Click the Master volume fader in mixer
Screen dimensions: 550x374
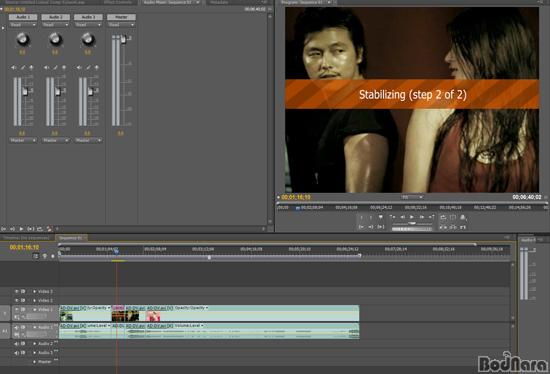[123, 40]
